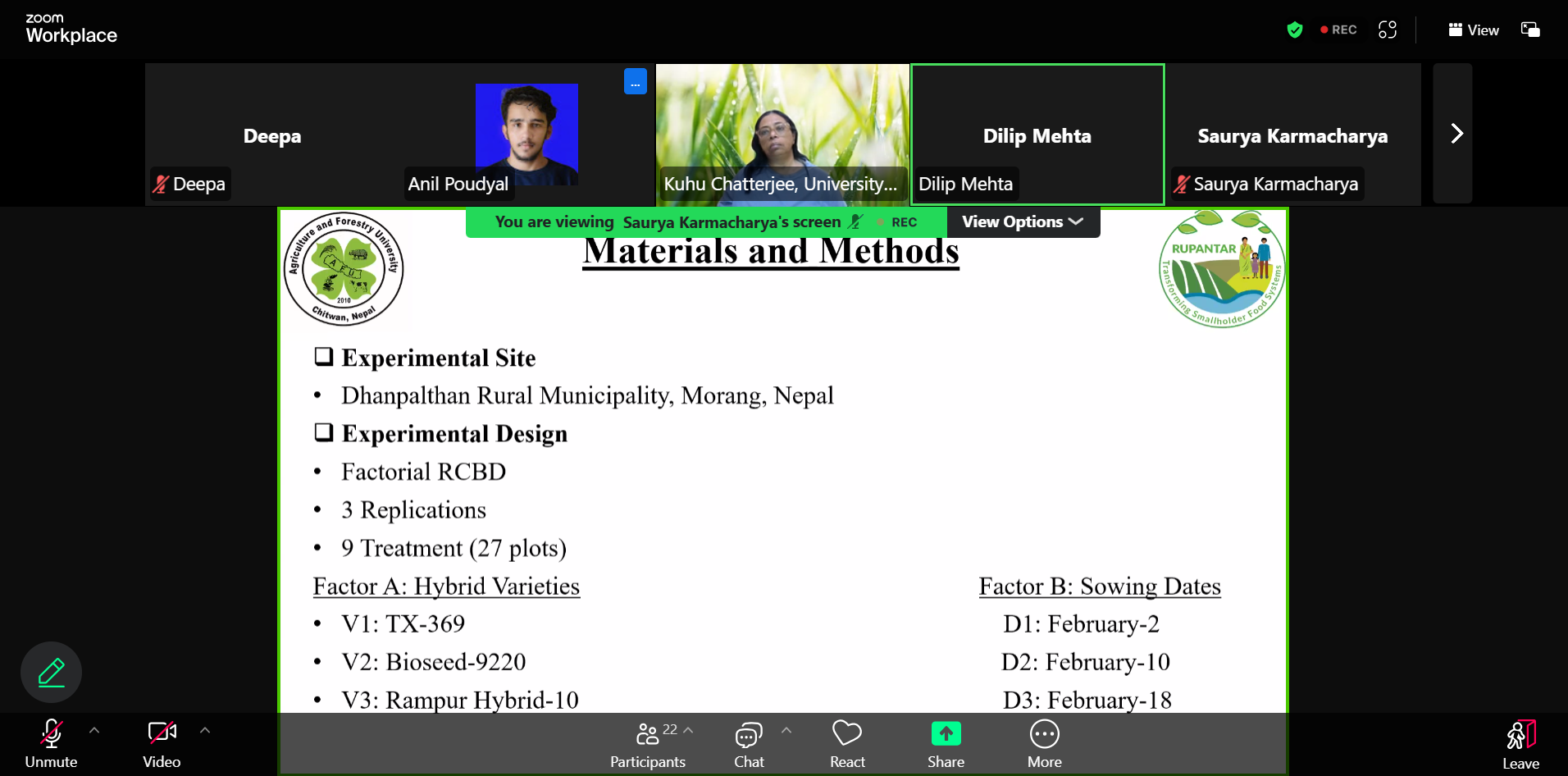Click 'V2: Bioseed-9220' item
Screen dimensions: 1568x776
tap(433, 662)
